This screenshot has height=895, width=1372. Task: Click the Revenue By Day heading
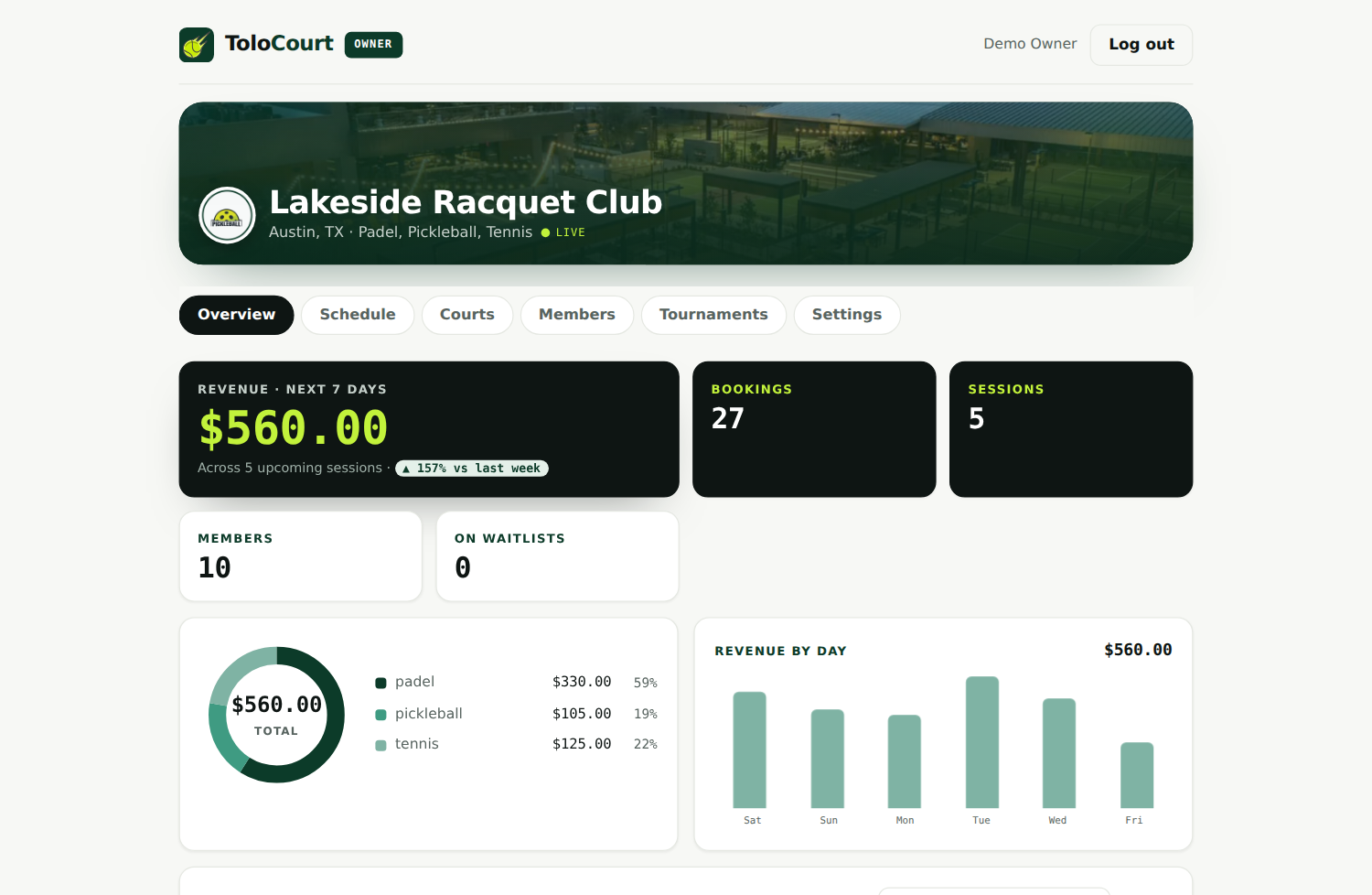click(x=780, y=651)
